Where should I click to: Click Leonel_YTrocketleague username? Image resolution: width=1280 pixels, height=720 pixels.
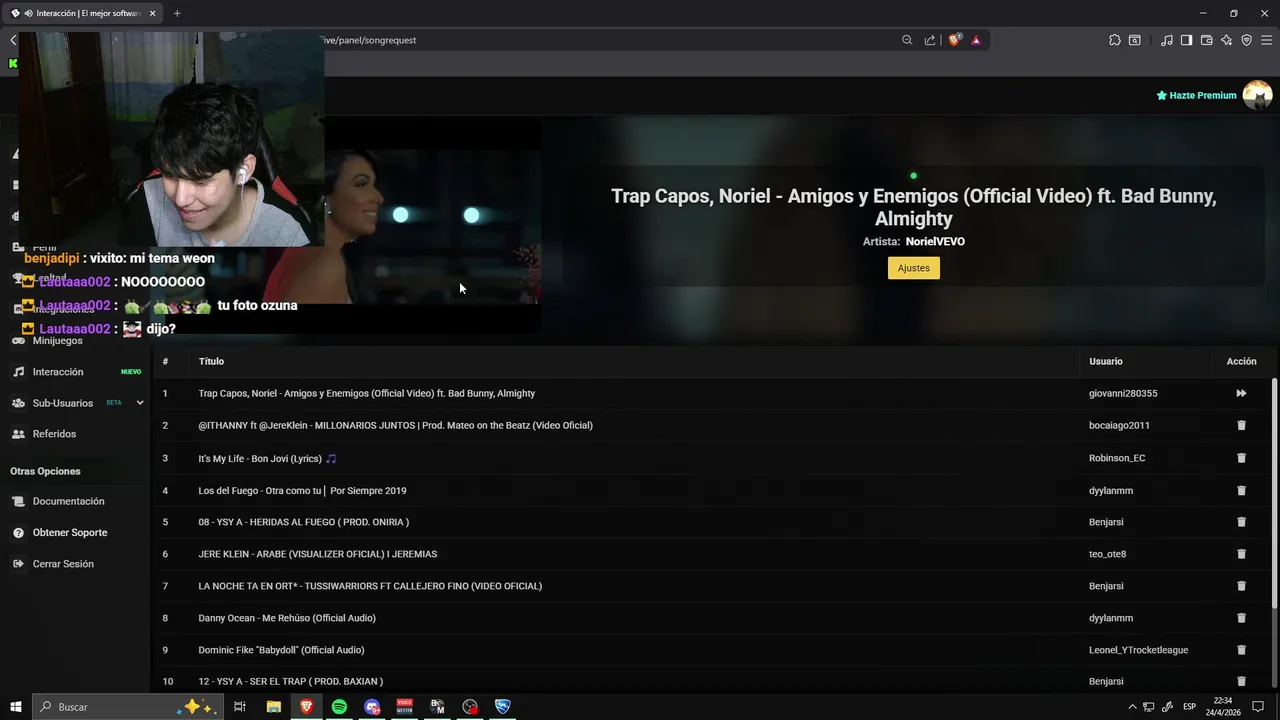pos(1138,650)
